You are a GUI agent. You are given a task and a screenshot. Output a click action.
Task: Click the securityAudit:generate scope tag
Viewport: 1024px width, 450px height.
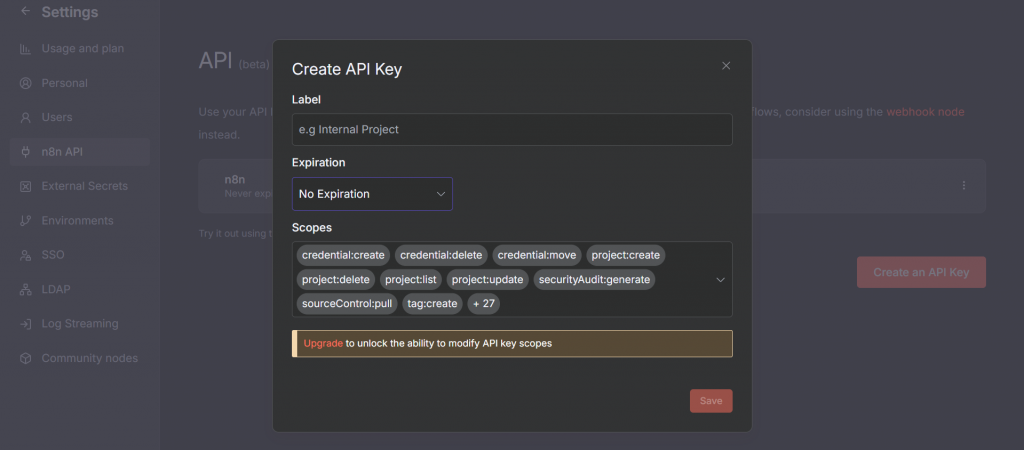click(594, 280)
